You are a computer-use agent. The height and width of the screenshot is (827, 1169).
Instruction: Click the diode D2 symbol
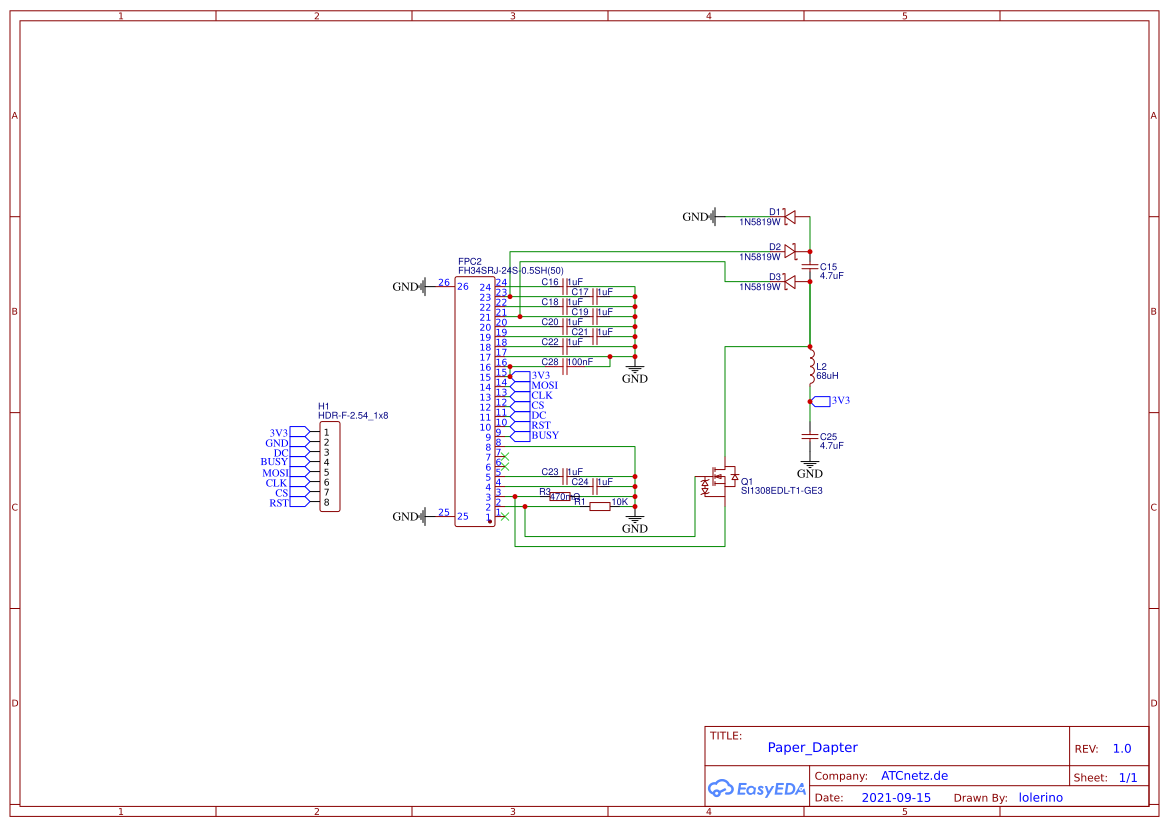[790, 249]
